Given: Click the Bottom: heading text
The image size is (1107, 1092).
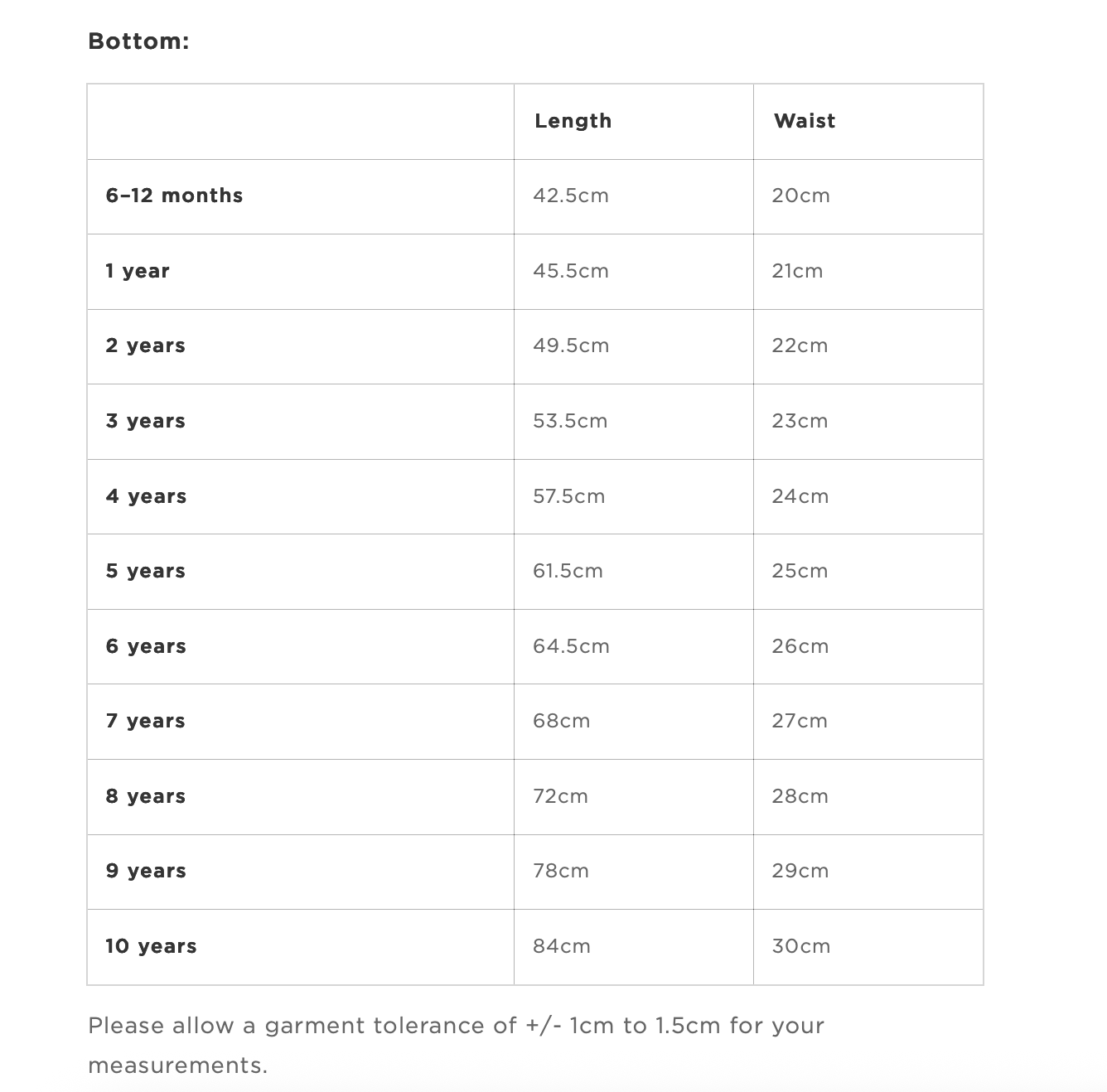Looking at the screenshot, I should 138,41.
